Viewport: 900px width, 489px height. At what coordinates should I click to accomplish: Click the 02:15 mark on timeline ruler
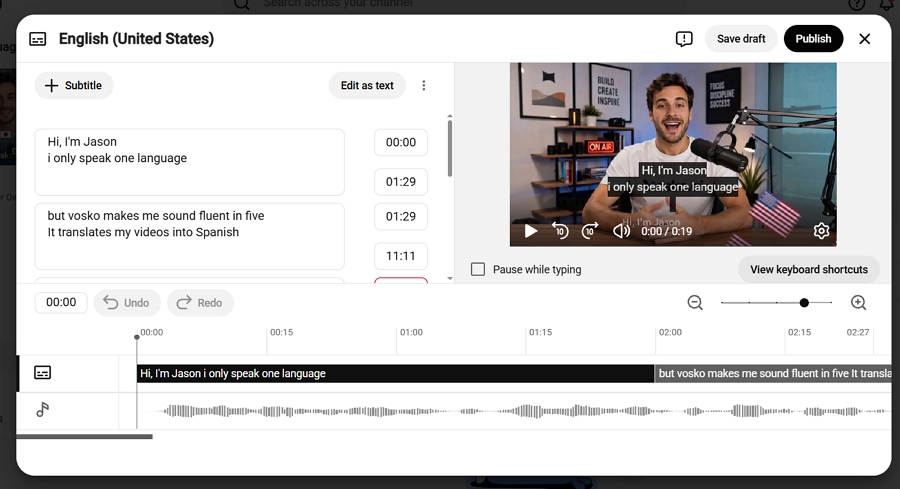(799, 332)
